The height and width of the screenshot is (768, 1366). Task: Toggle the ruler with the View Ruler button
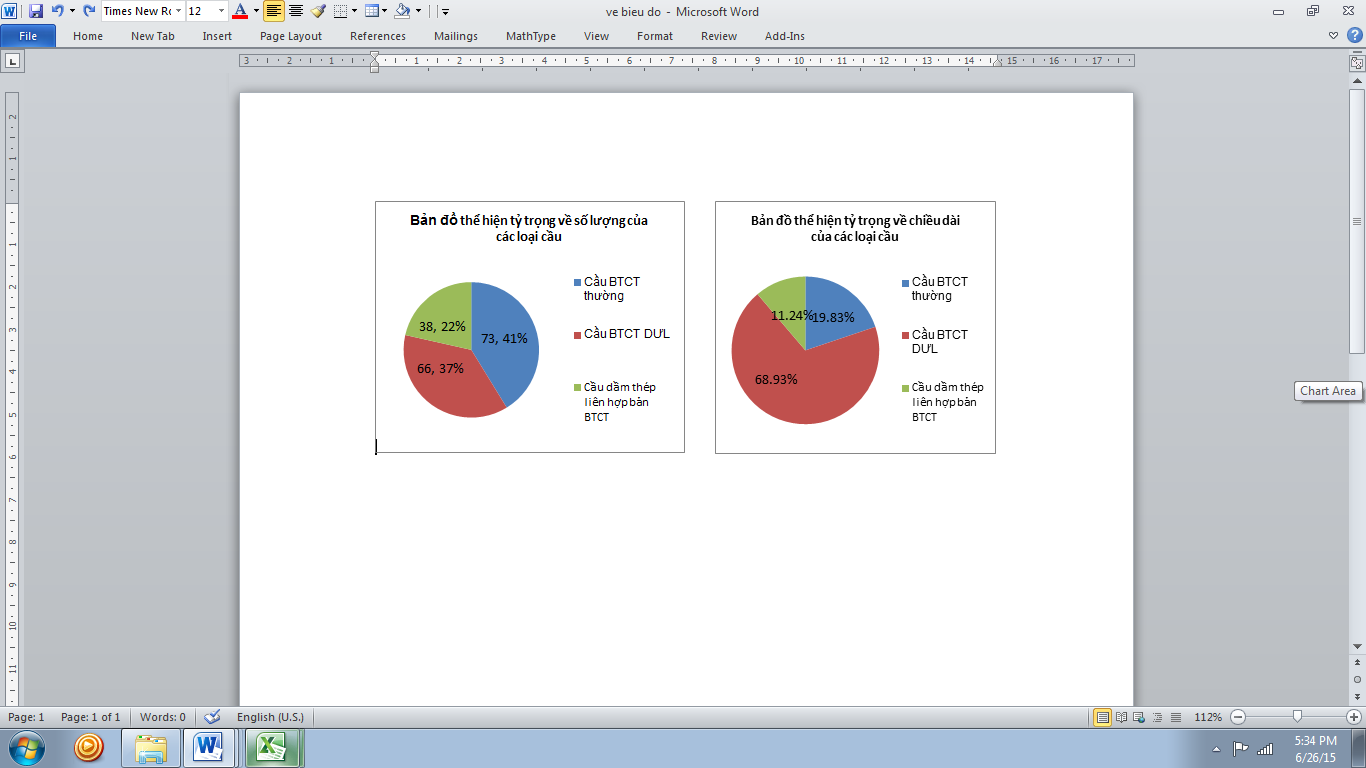1357,62
